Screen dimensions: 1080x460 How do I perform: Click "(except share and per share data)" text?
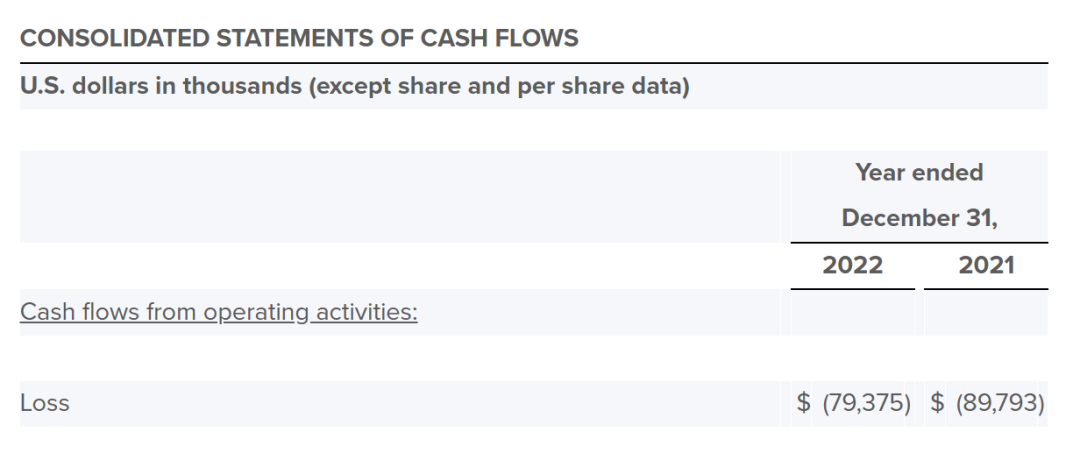click(498, 86)
